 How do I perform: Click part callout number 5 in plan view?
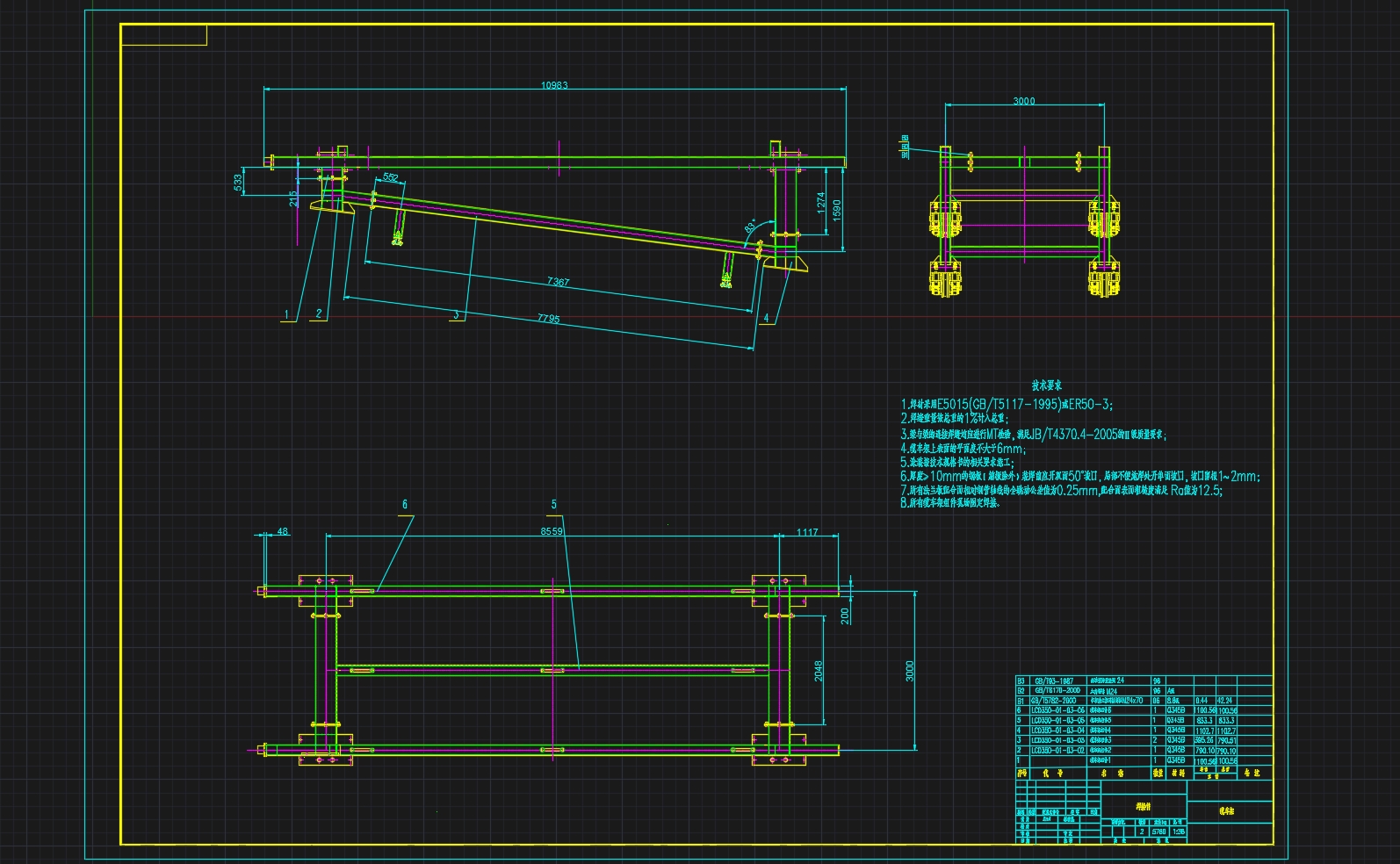[553, 504]
